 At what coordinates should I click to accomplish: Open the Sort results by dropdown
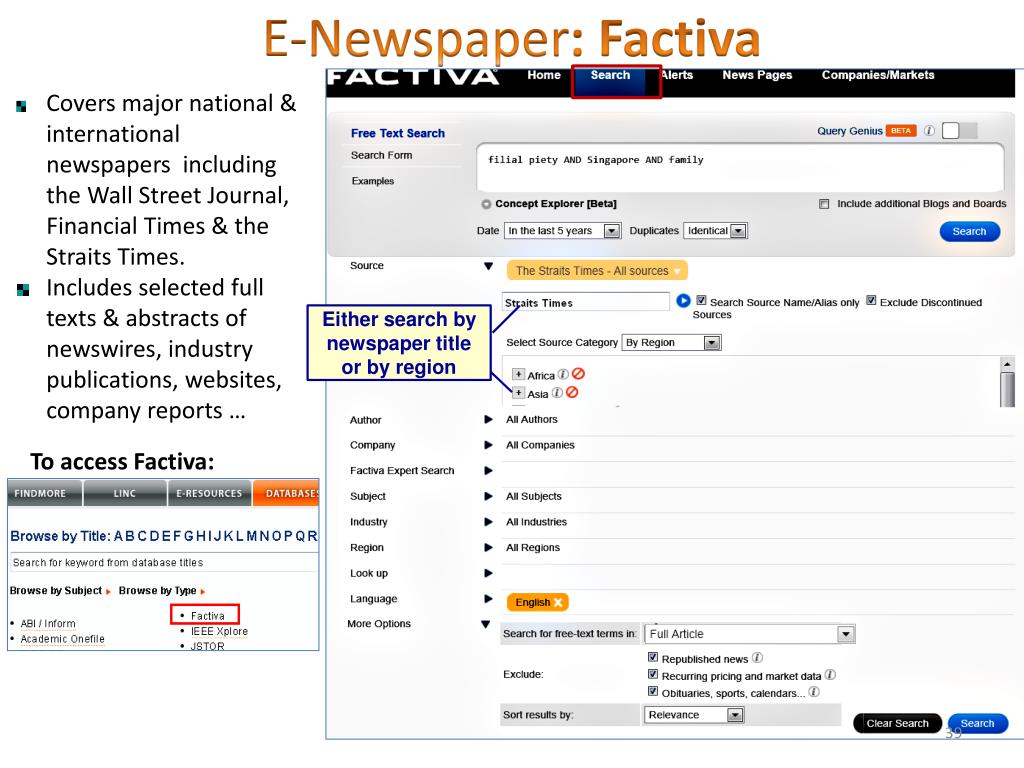(x=694, y=715)
